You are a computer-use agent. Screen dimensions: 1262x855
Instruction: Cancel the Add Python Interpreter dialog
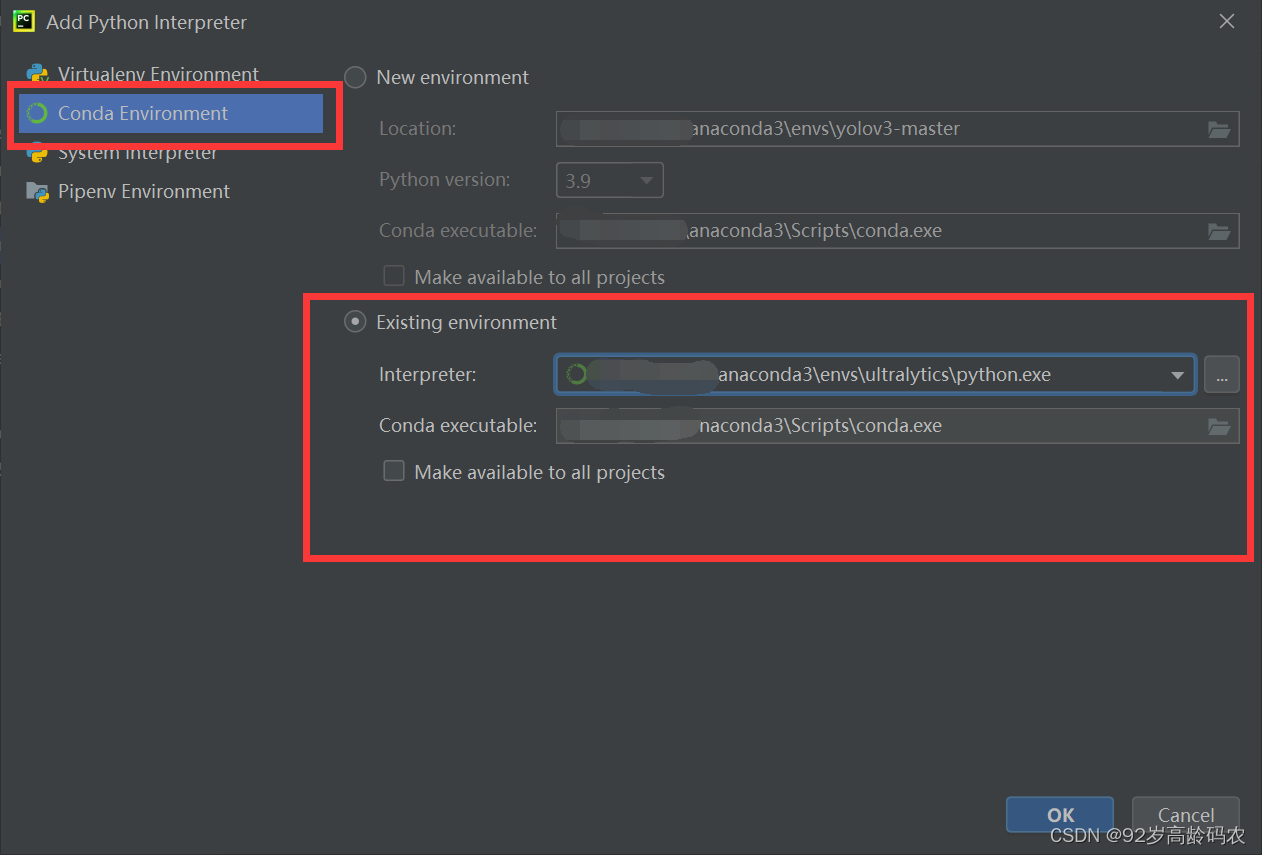(1185, 814)
